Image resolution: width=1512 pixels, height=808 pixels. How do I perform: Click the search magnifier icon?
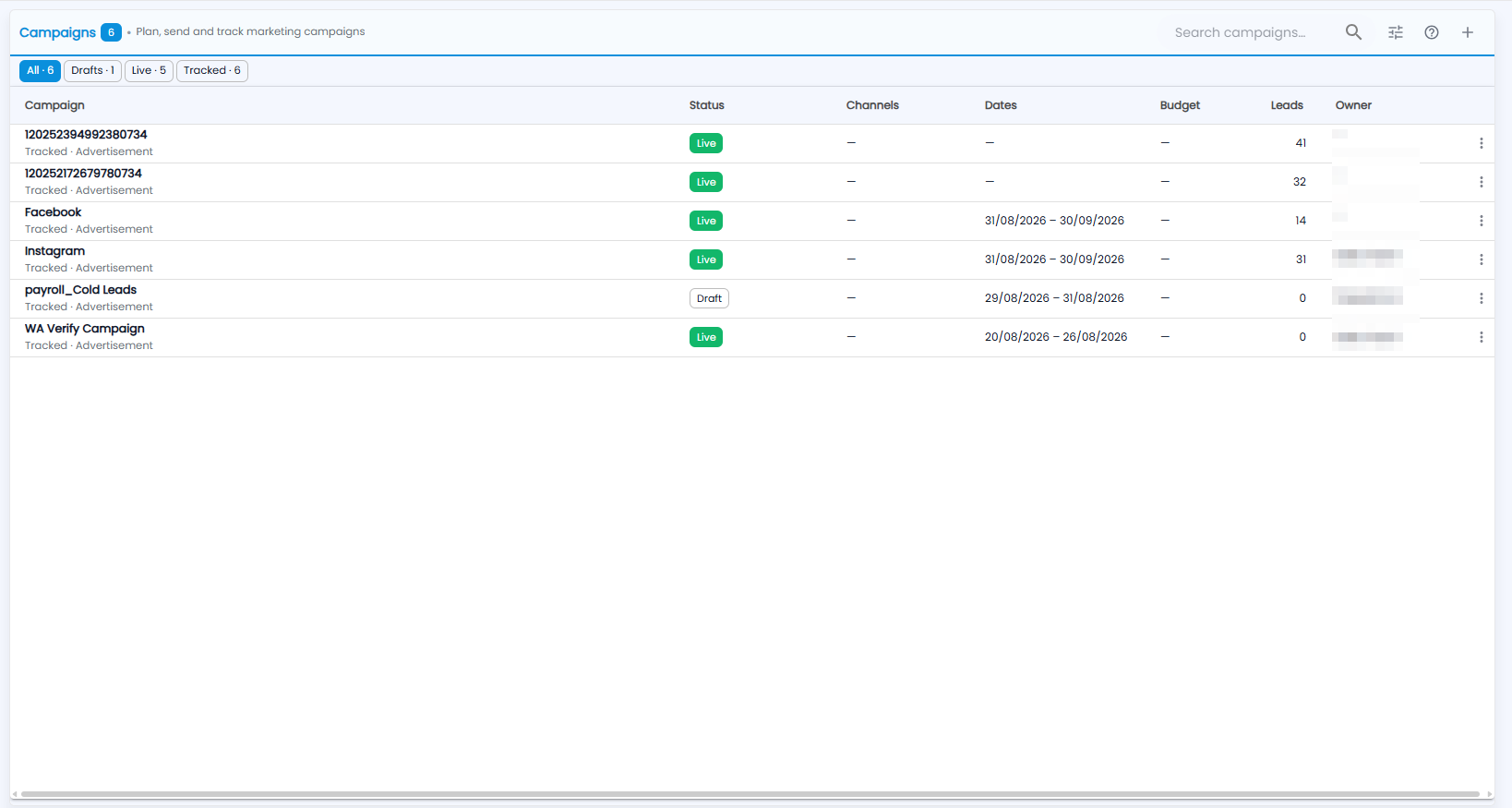click(x=1353, y=32)
